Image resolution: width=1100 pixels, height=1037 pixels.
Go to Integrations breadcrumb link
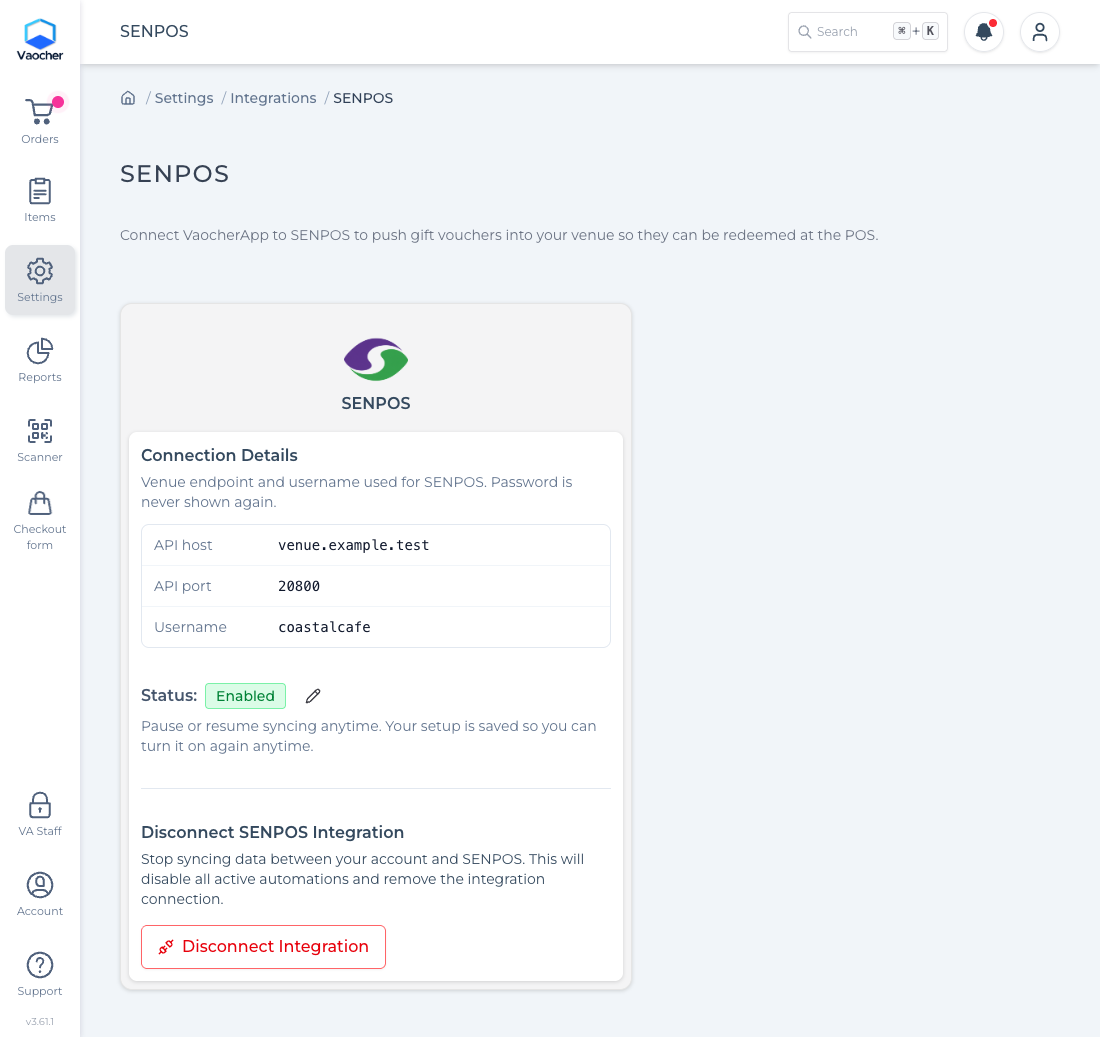tap(273, 98)
